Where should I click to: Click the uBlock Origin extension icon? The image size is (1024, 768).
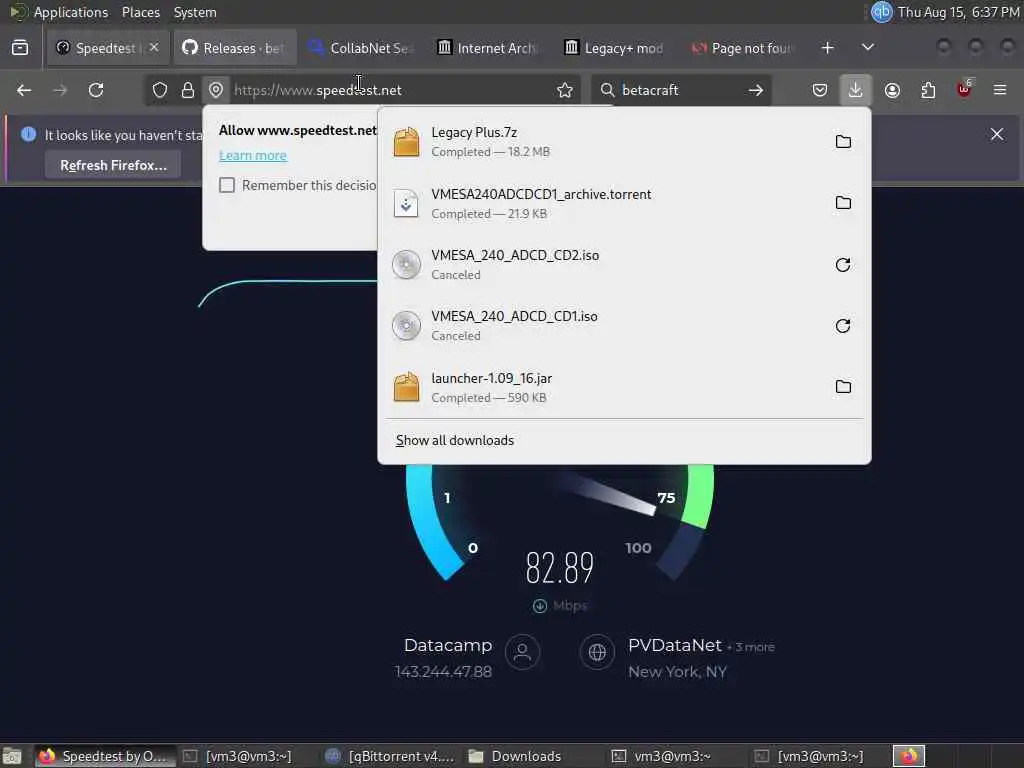pyautogui.click(x=964, y=89)
